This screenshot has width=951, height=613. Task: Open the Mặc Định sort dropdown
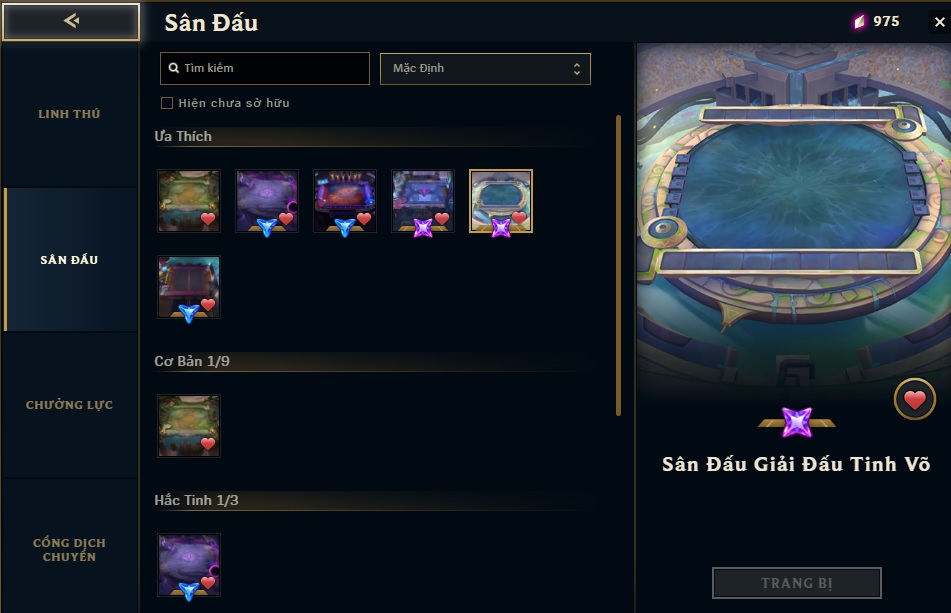[485, 69]
